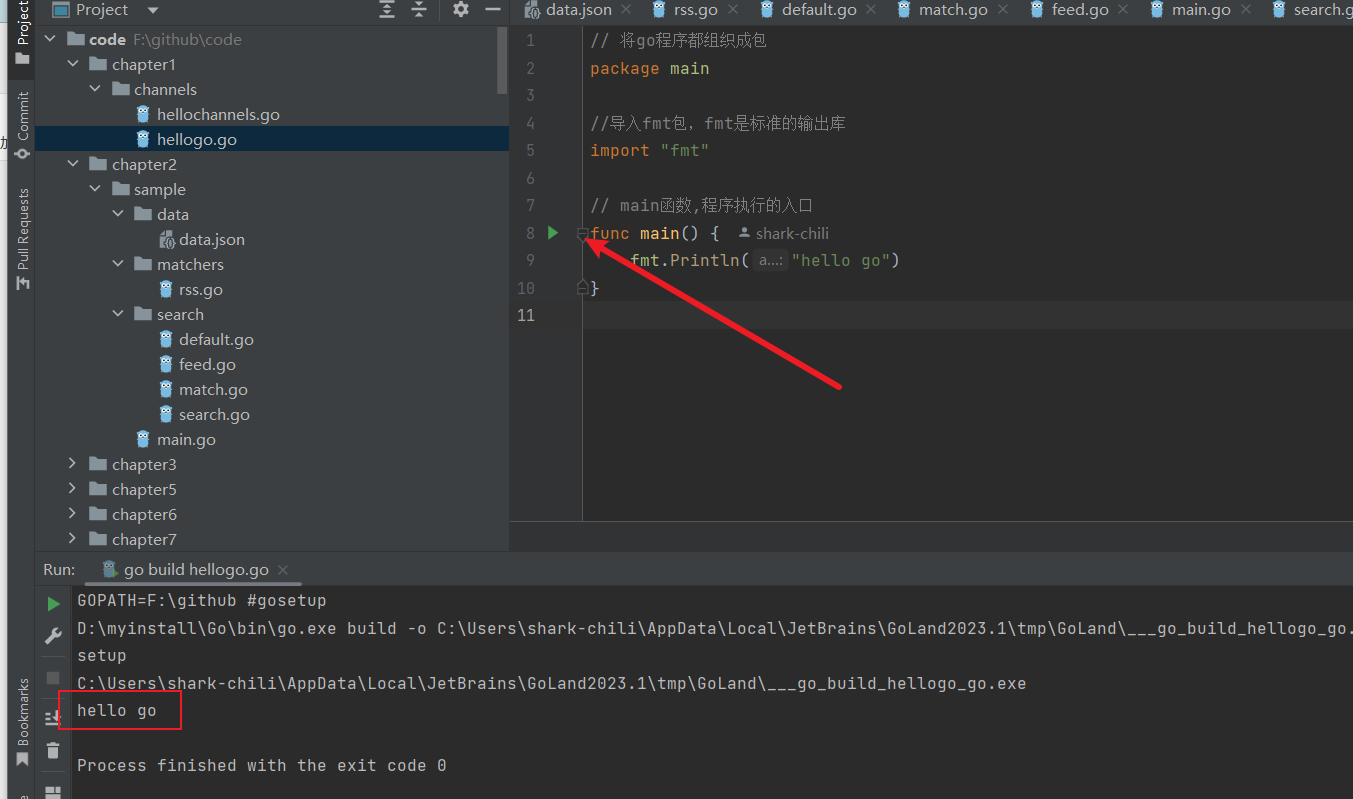Open the Project view dropdown
Image resolution: width=1353 pixels, height=799 pixels.
pos(152,10)
